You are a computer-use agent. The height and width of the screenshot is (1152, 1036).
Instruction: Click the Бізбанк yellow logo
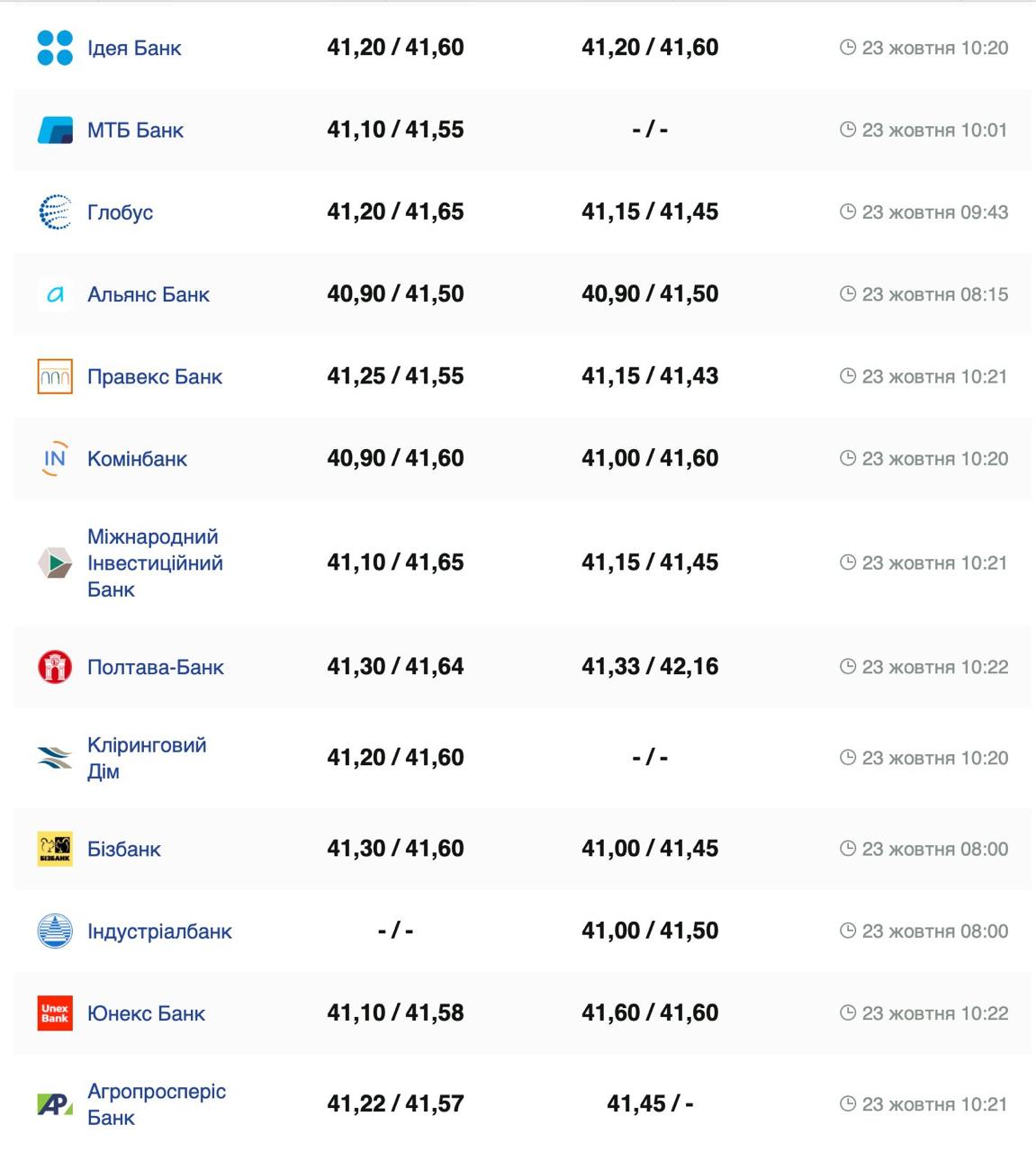(x=55, y=849)
